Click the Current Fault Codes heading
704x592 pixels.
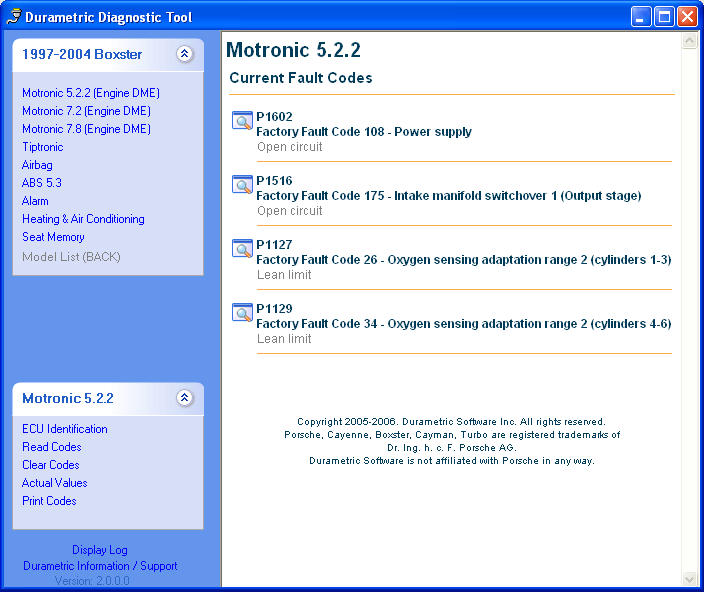coord(301,78)
